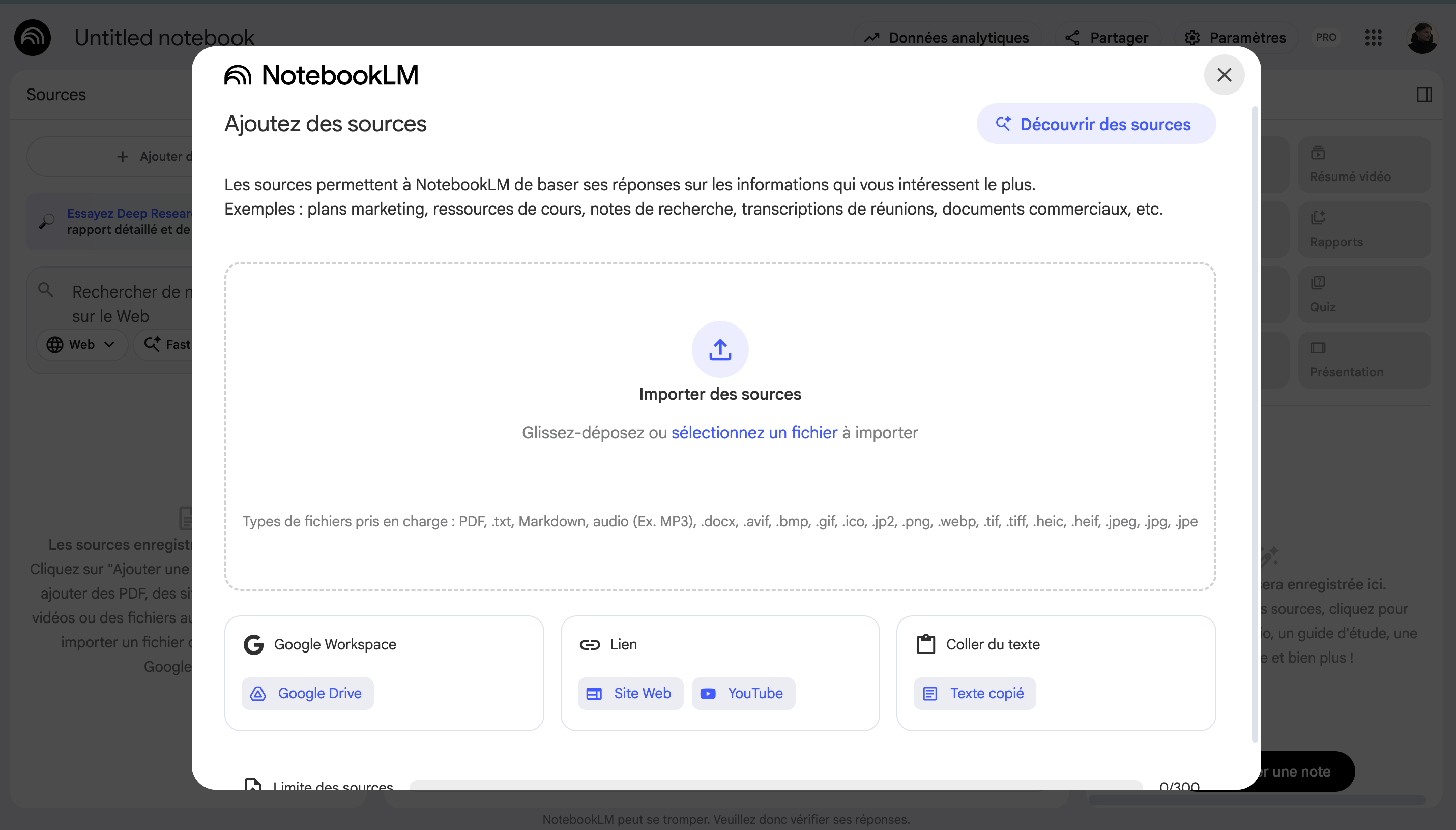The image size is (1456, 830).
Task: Open the user account avatar
Action: click(1422, 38)
